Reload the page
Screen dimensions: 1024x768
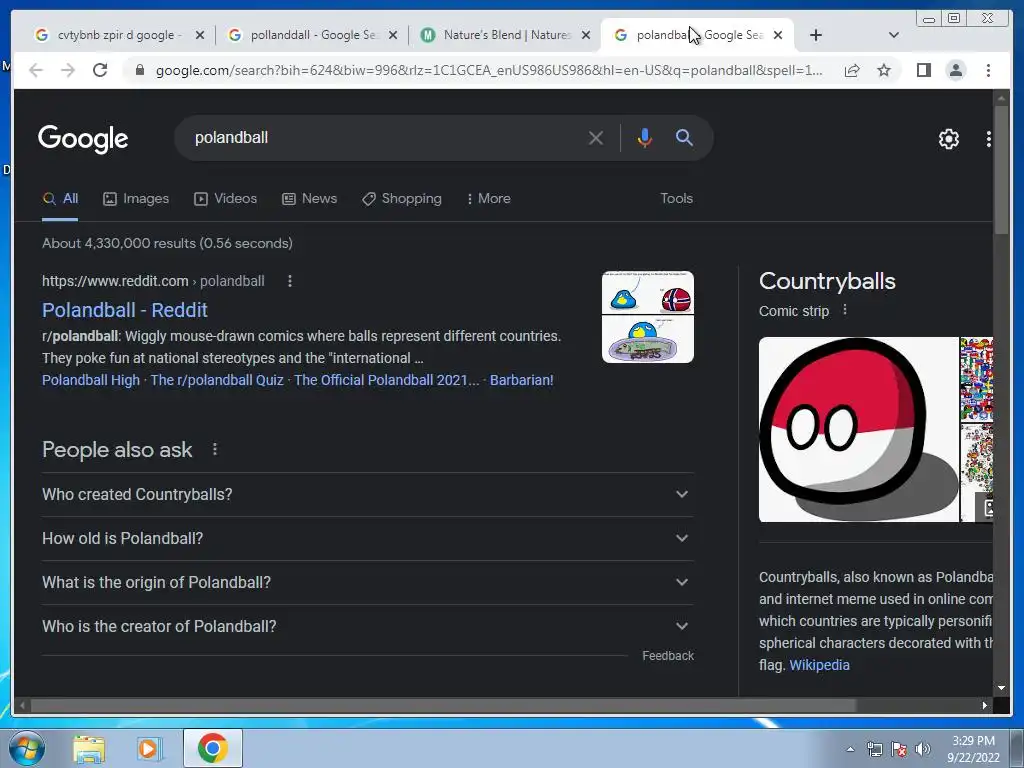pyautogui.click(x=100, y=70)
